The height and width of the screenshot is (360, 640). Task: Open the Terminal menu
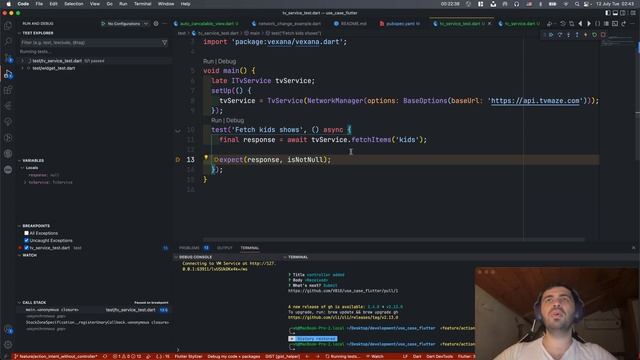[142, 4]
